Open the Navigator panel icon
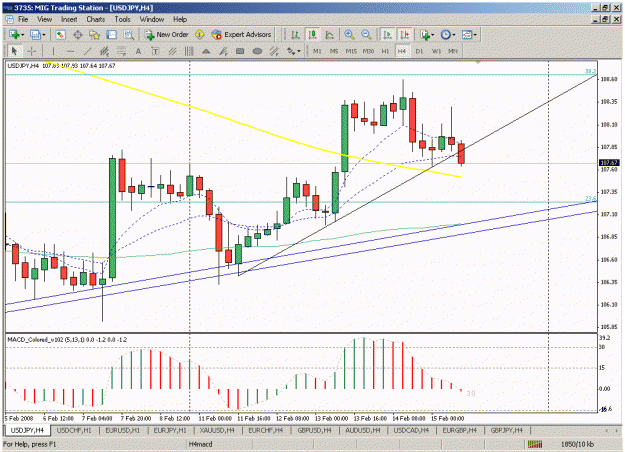Viewport: 625px width, 452px height. pyautogui.click(x=94, y=35)
